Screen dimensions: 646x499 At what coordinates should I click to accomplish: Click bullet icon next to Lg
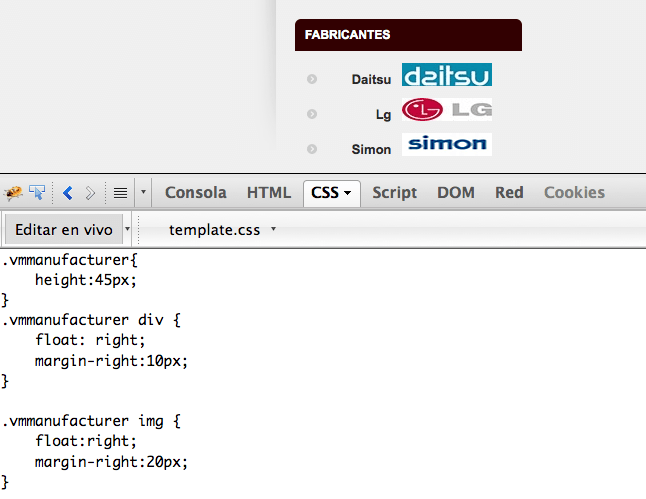(312, 114)
